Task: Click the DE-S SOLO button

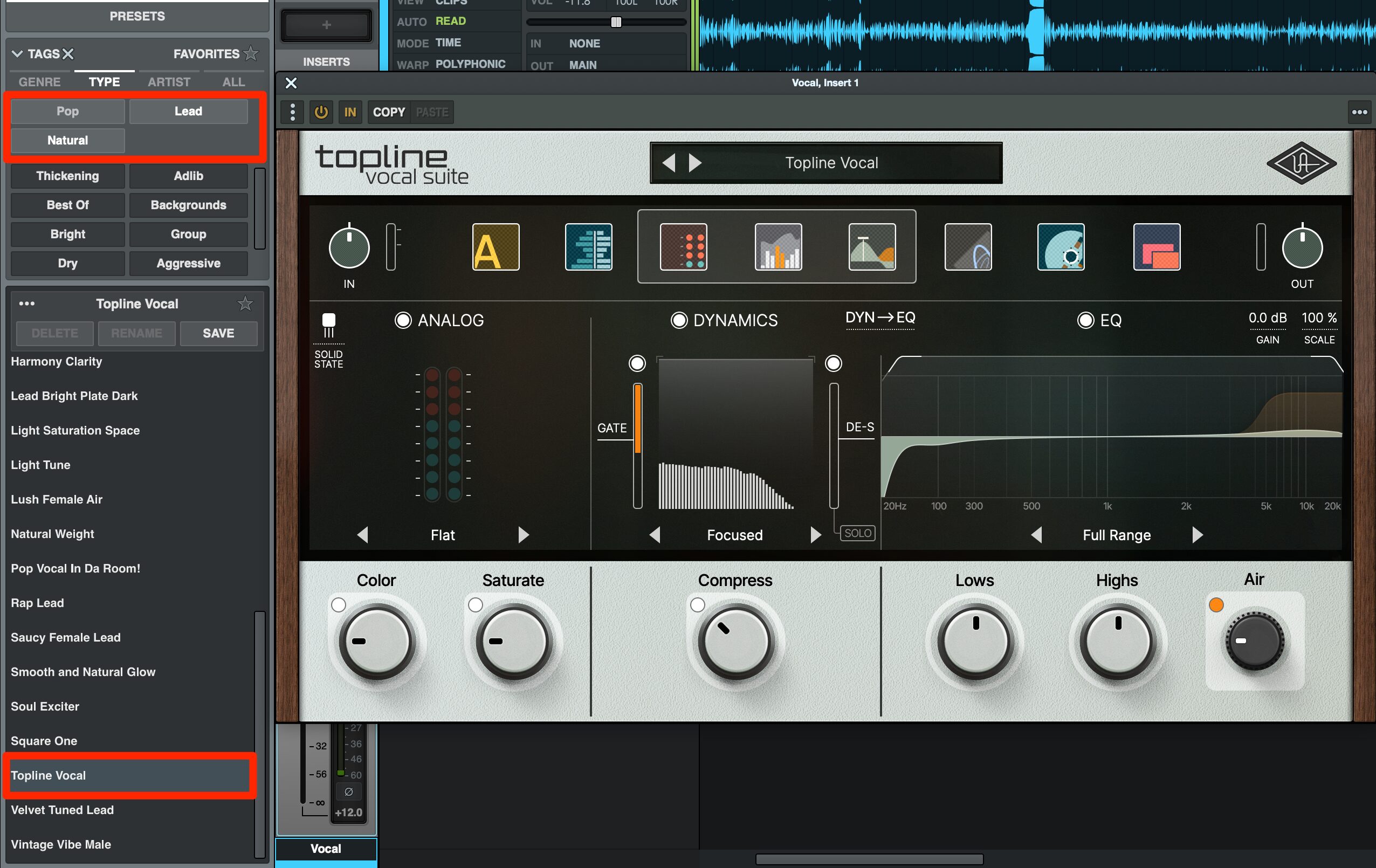Action: pos(858,533)
